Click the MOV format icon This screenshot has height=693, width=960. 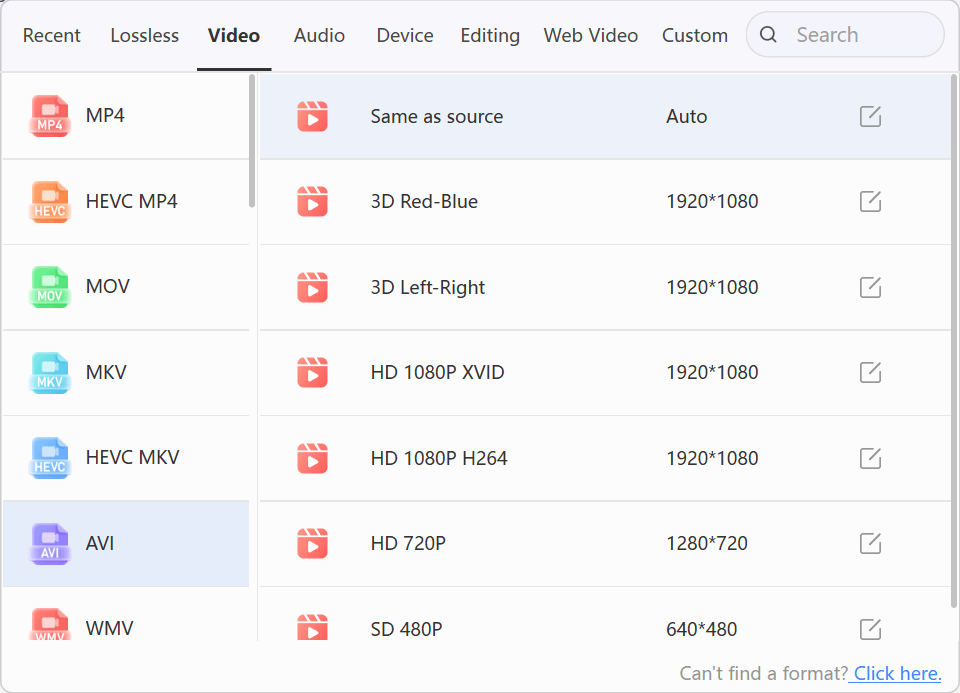[50, 287]
